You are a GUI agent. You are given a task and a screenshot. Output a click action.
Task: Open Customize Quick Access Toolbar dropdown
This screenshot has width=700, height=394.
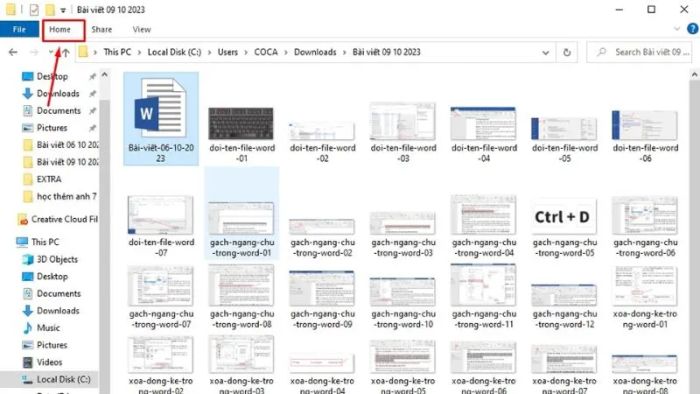point(63,10)
